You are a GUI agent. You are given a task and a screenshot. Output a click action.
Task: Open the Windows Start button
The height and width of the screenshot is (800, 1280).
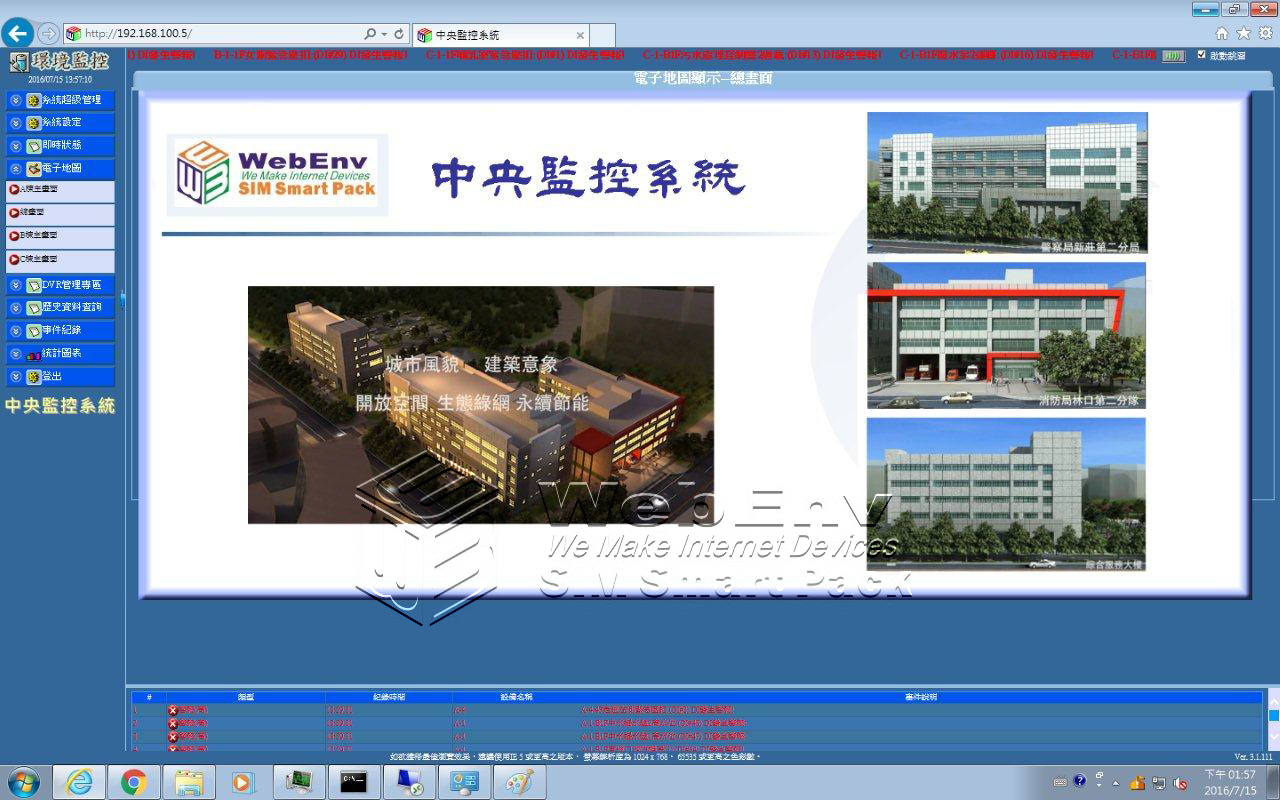pyautogui.click(x=23, y=781)
